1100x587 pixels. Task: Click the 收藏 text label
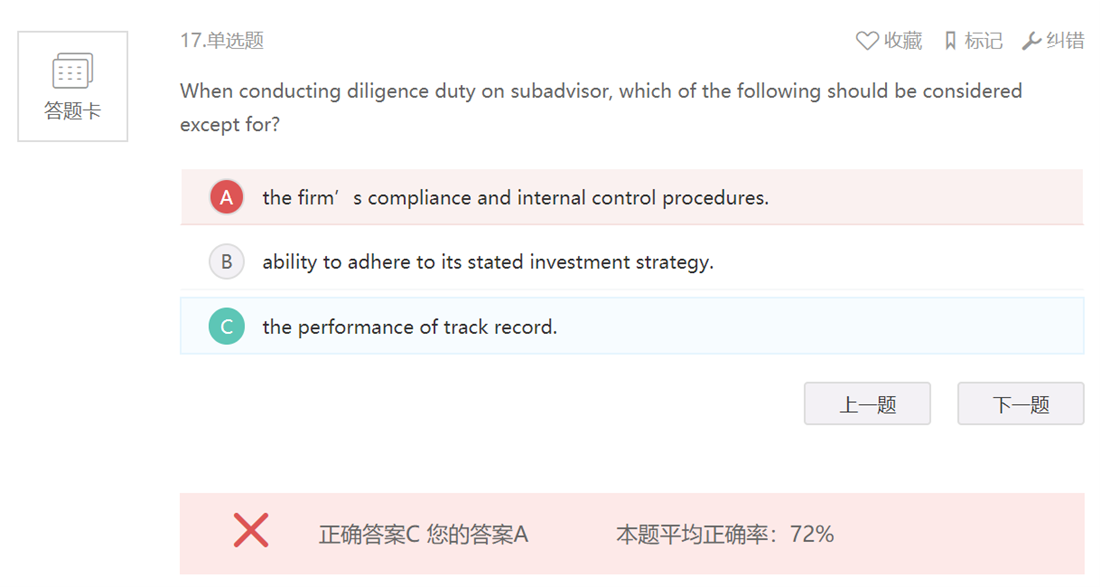coord(903,41)
